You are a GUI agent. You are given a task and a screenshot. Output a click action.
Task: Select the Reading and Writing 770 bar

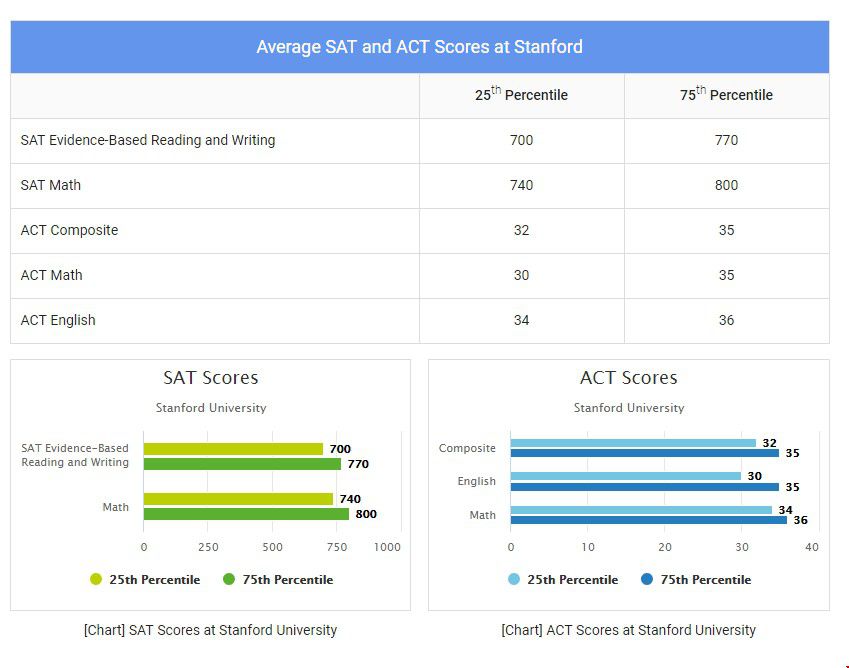pyautogui.click(x=243, y=464)
